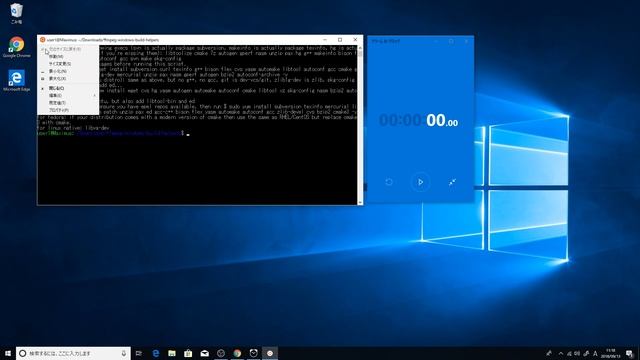Image resolution: width=640 pixels, height=360 pixels.
Task: Click the IME 'A' input mode indicator
Action: [595, 353]
